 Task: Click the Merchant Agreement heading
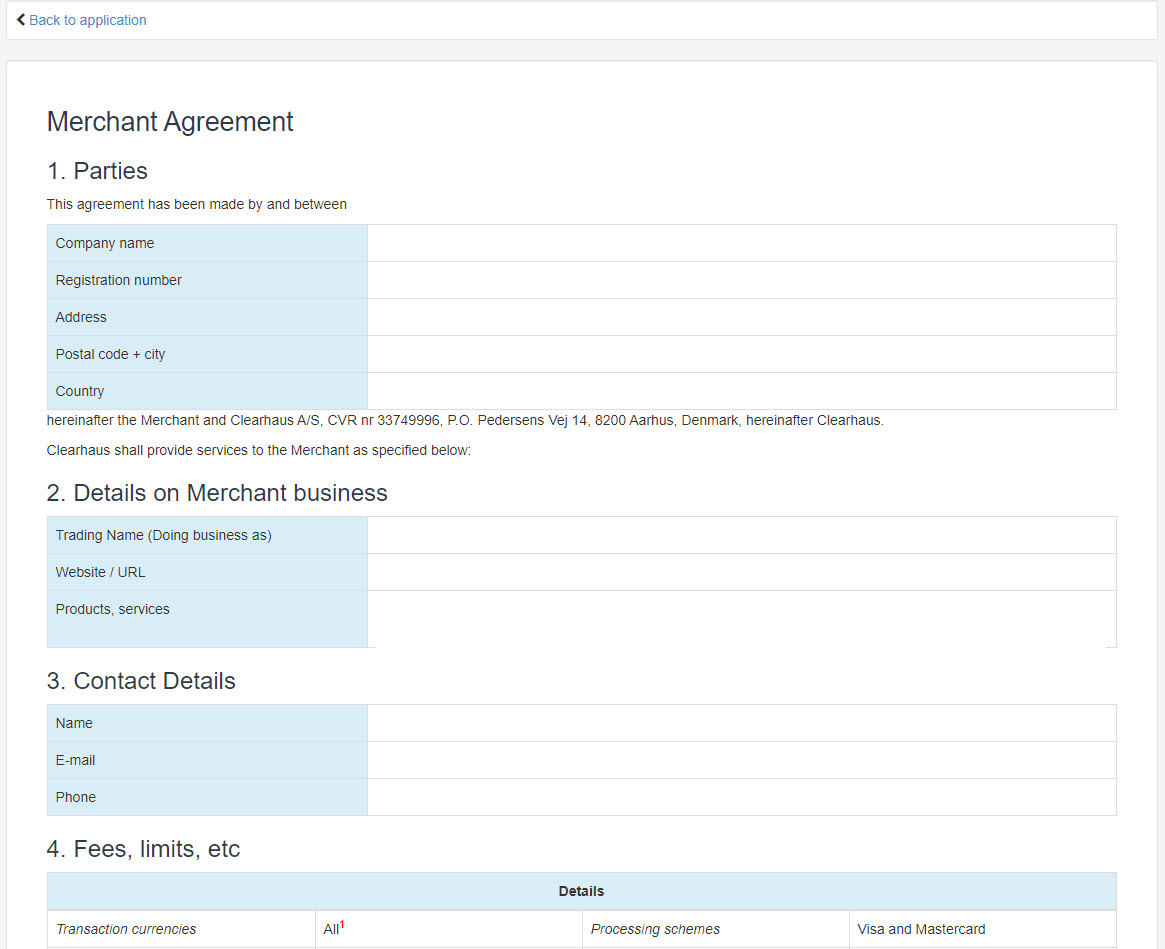pos(170,122)
